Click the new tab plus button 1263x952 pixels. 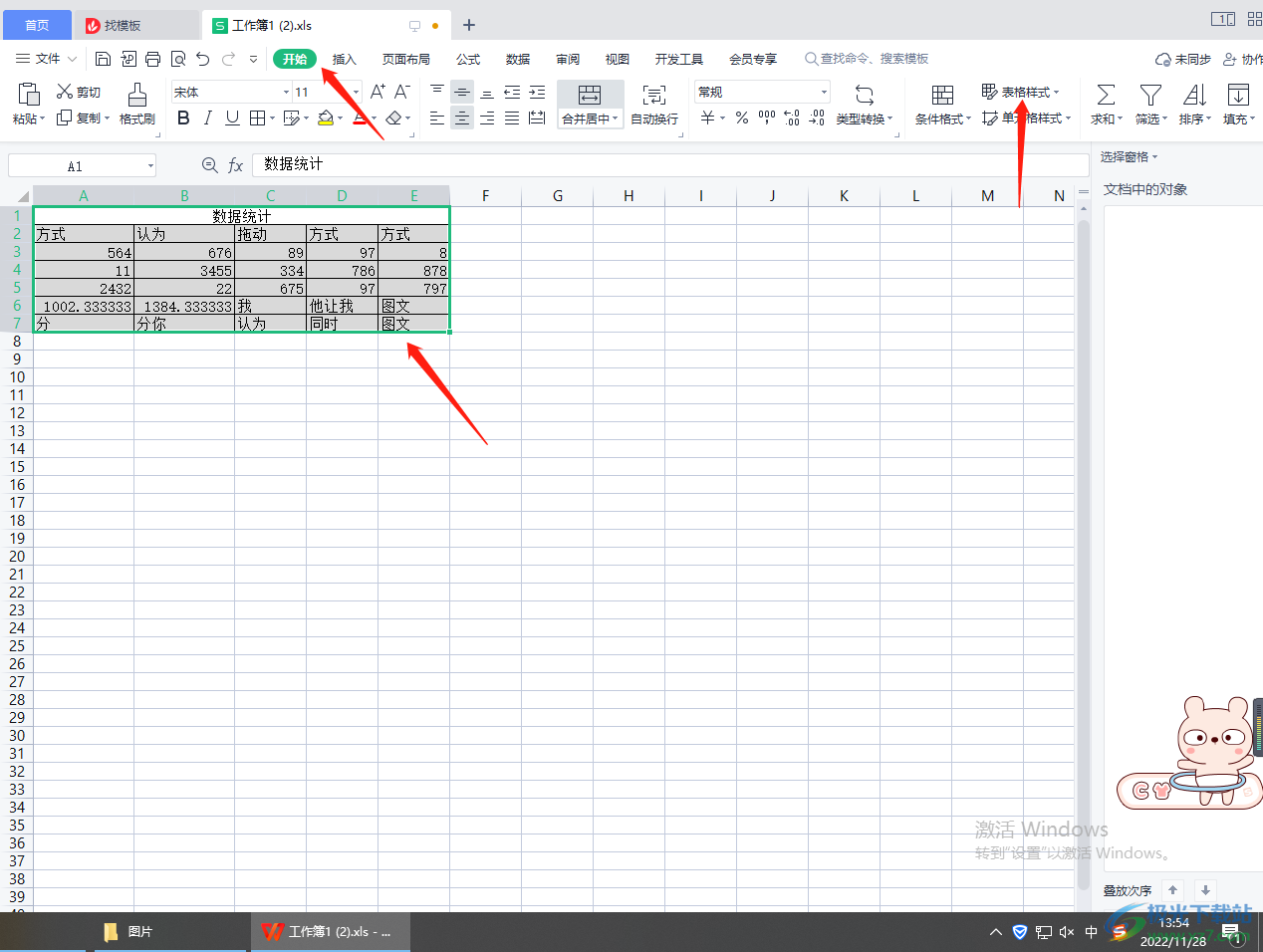point(469,25)
